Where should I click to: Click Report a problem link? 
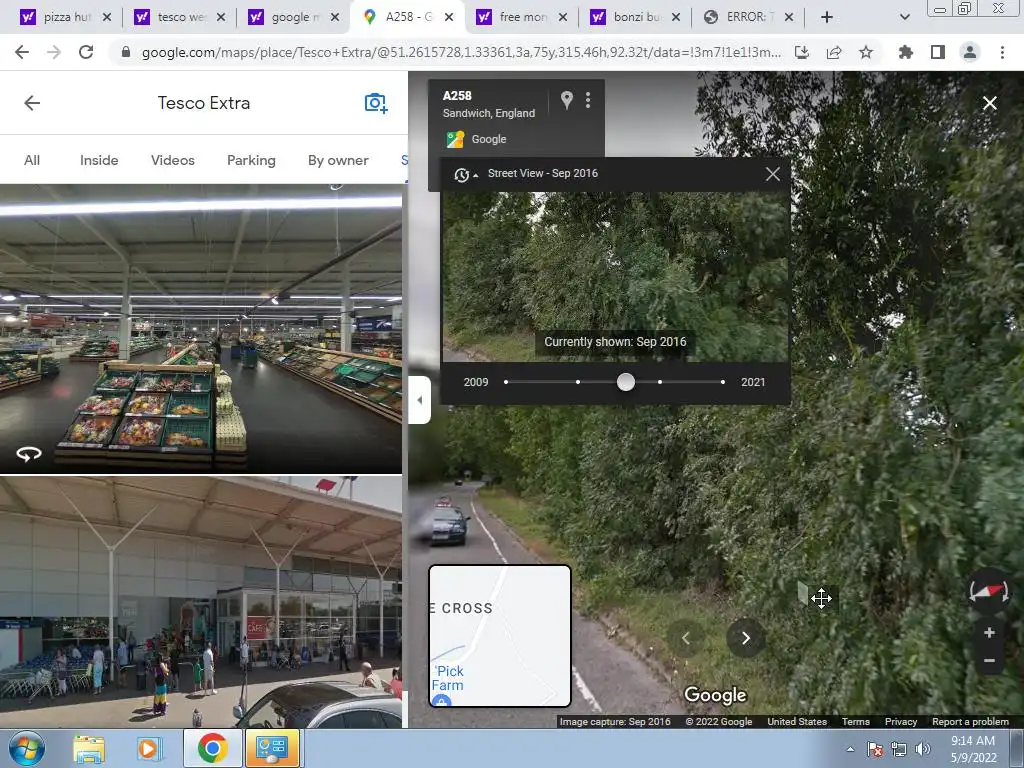pos(970,722)
